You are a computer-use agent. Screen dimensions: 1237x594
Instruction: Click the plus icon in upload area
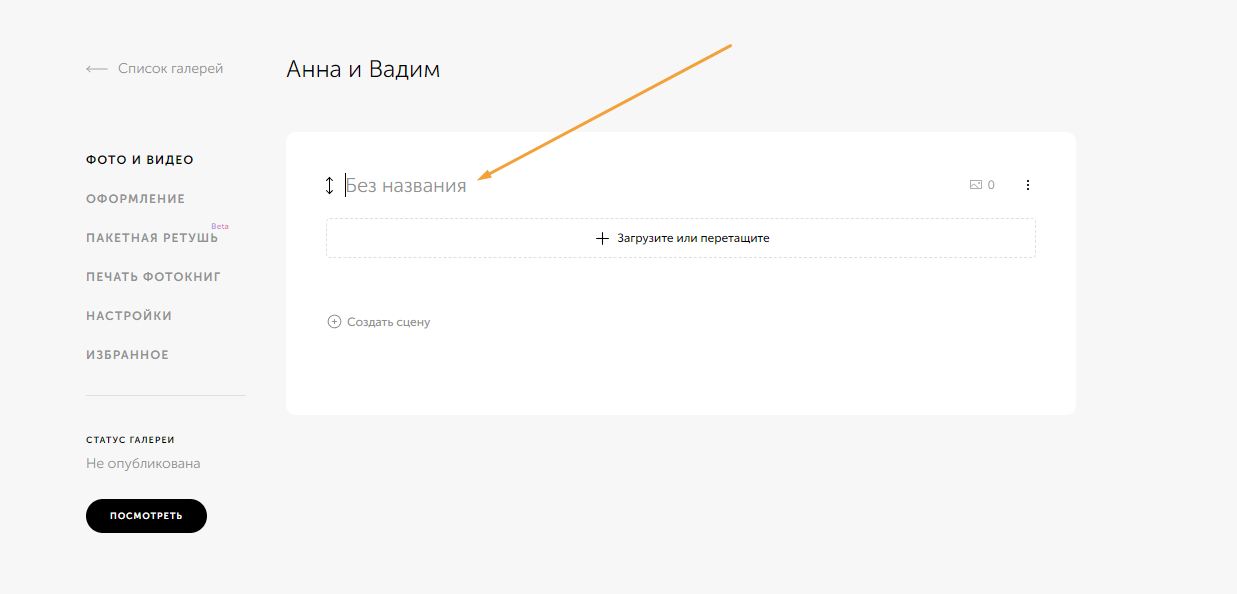(602, 239)
